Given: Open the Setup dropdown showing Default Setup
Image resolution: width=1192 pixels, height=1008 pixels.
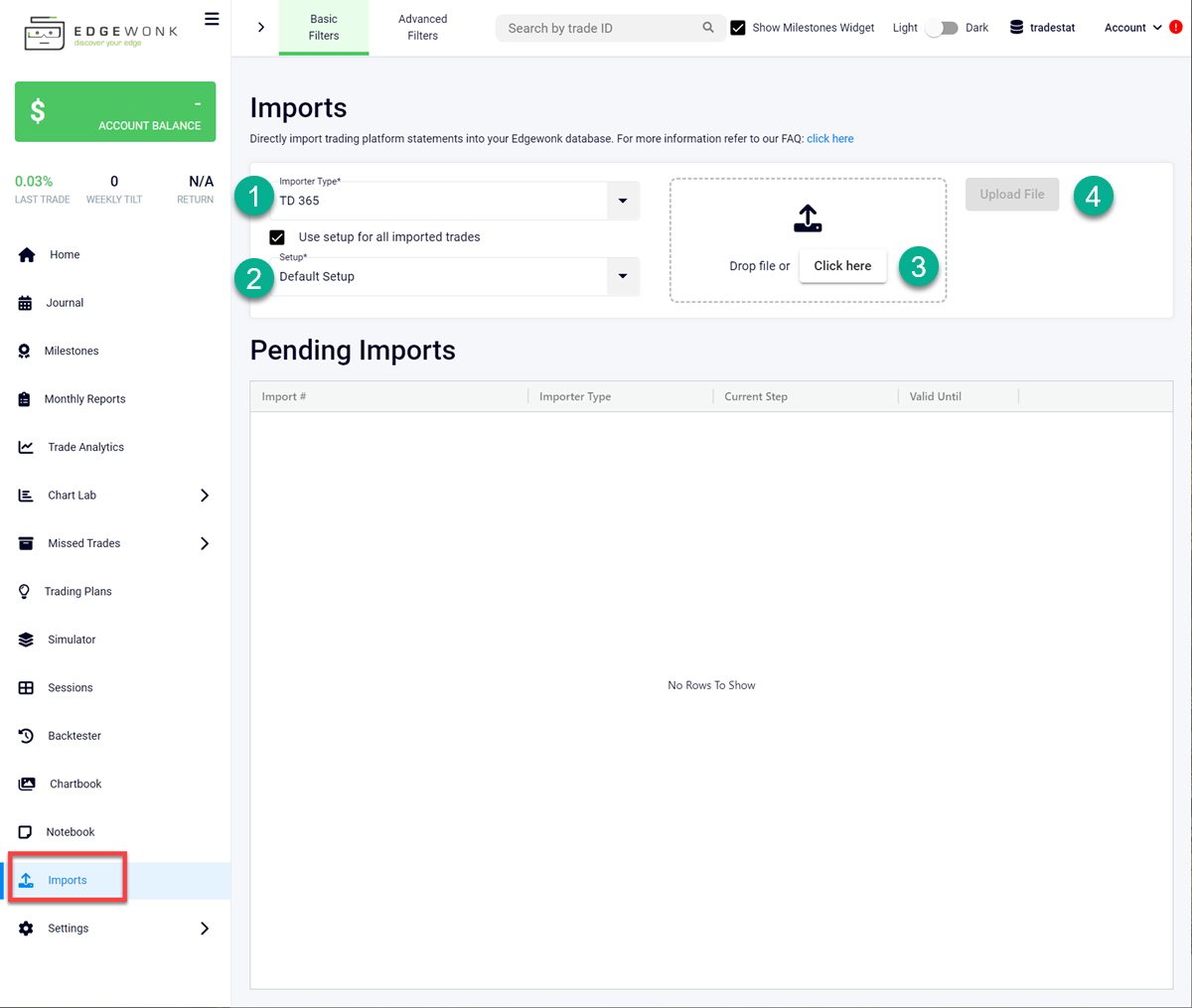Looking at the screenshot, I should 623,276.
